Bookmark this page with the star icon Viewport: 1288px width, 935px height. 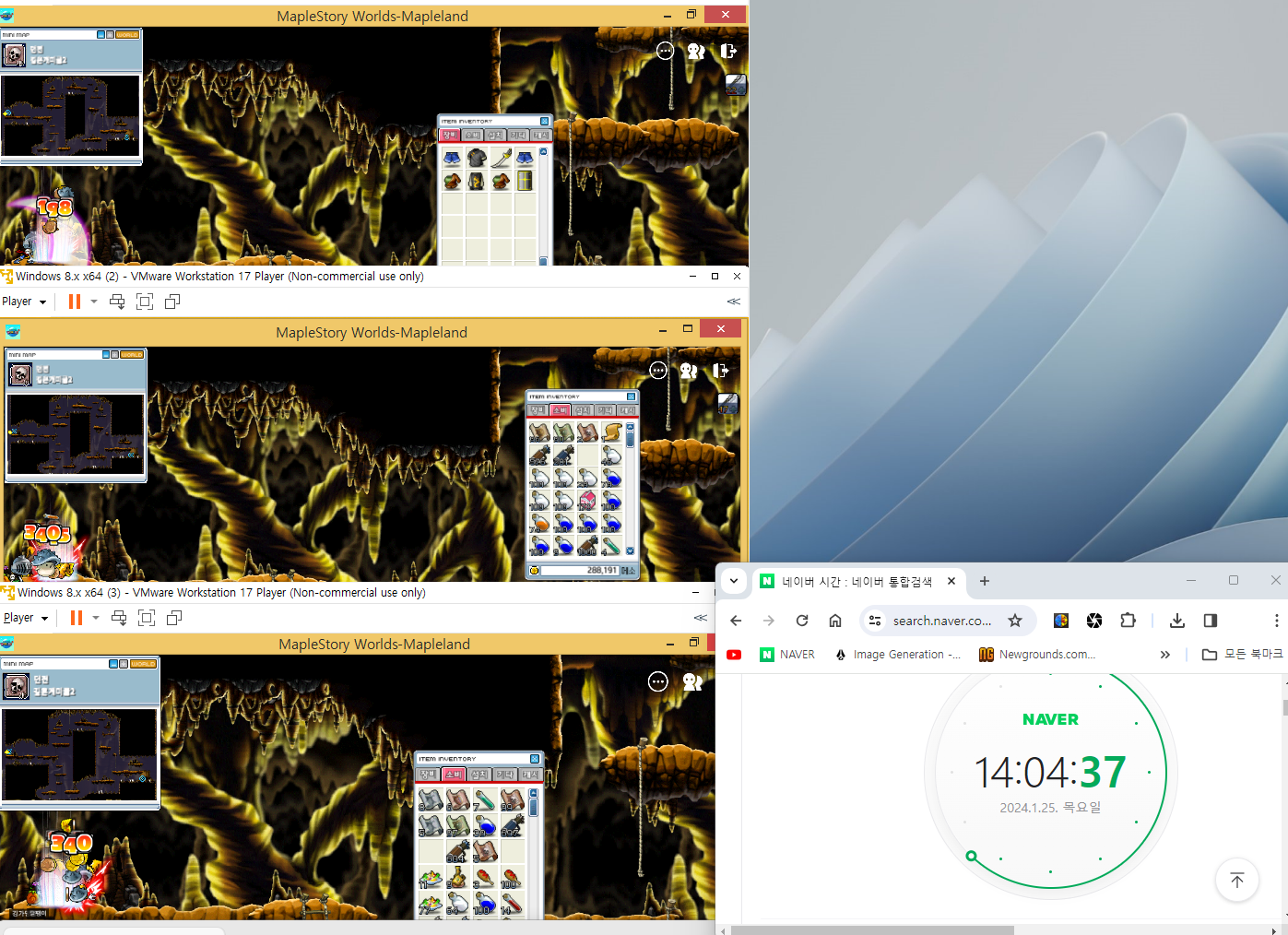[x=1015, y=621]
